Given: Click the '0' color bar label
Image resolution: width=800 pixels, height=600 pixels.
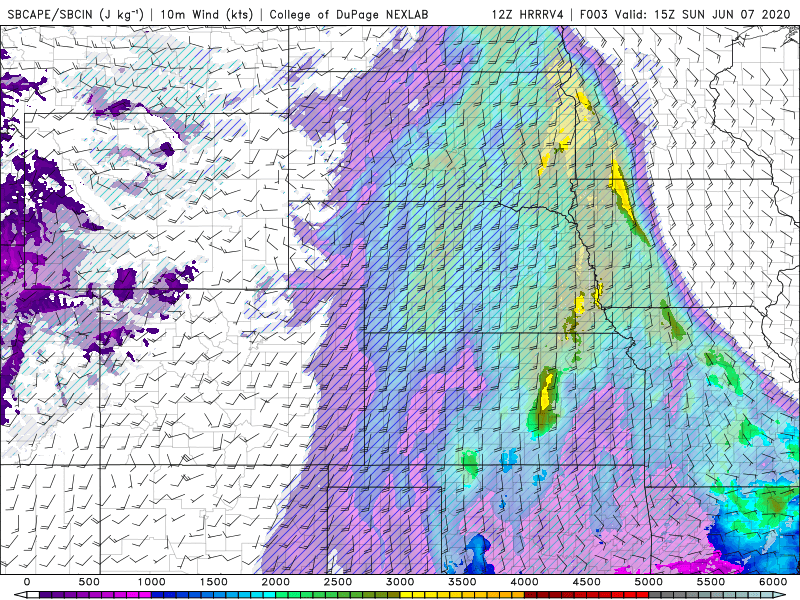Looking at the screenshot, I should [27, 582].
